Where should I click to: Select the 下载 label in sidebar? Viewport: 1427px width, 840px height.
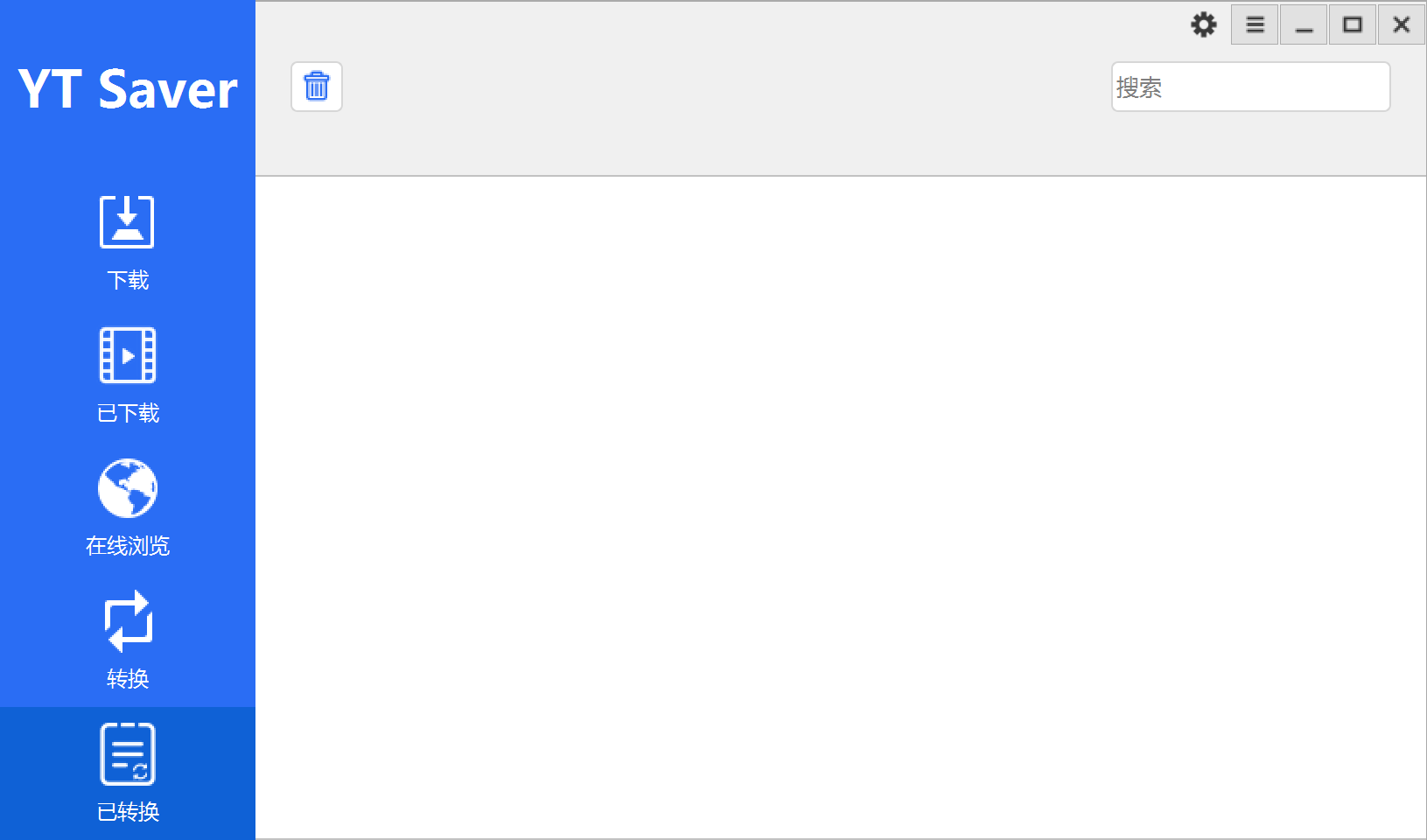pos(128,280)
